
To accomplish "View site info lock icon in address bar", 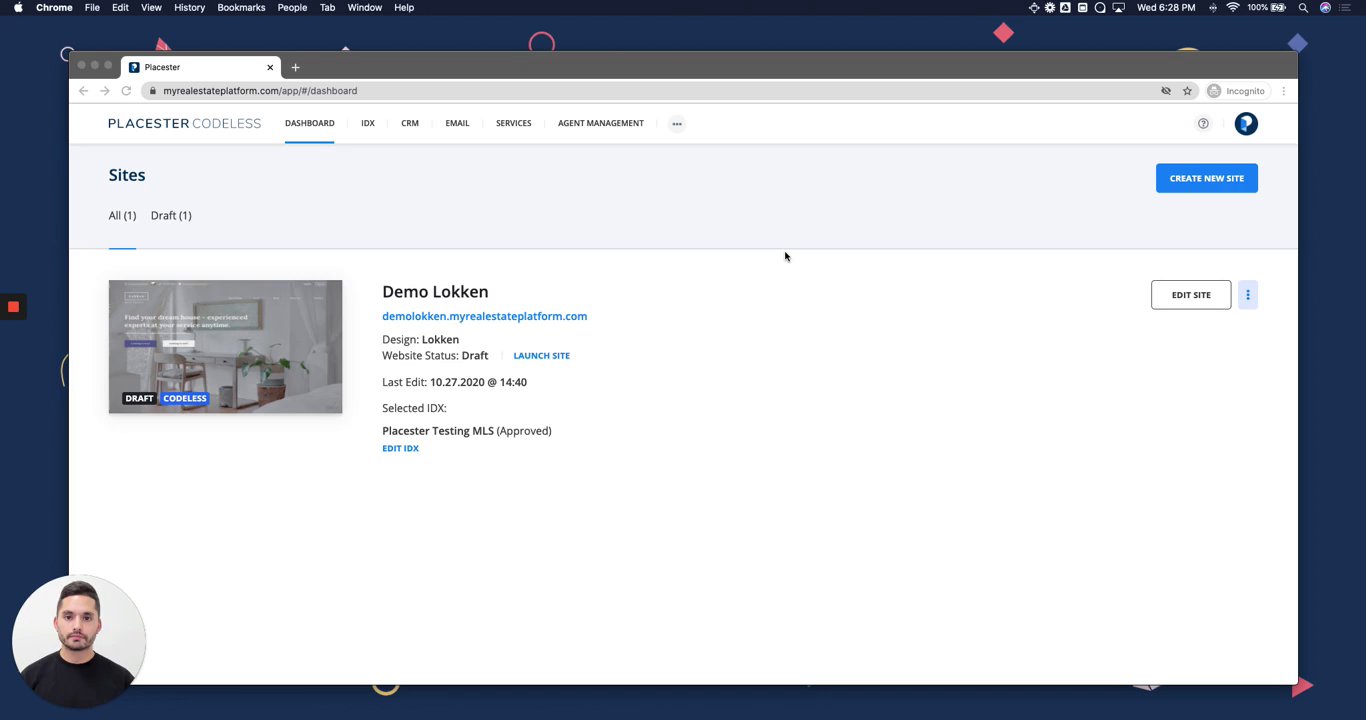I will click(x=152, y=91).
